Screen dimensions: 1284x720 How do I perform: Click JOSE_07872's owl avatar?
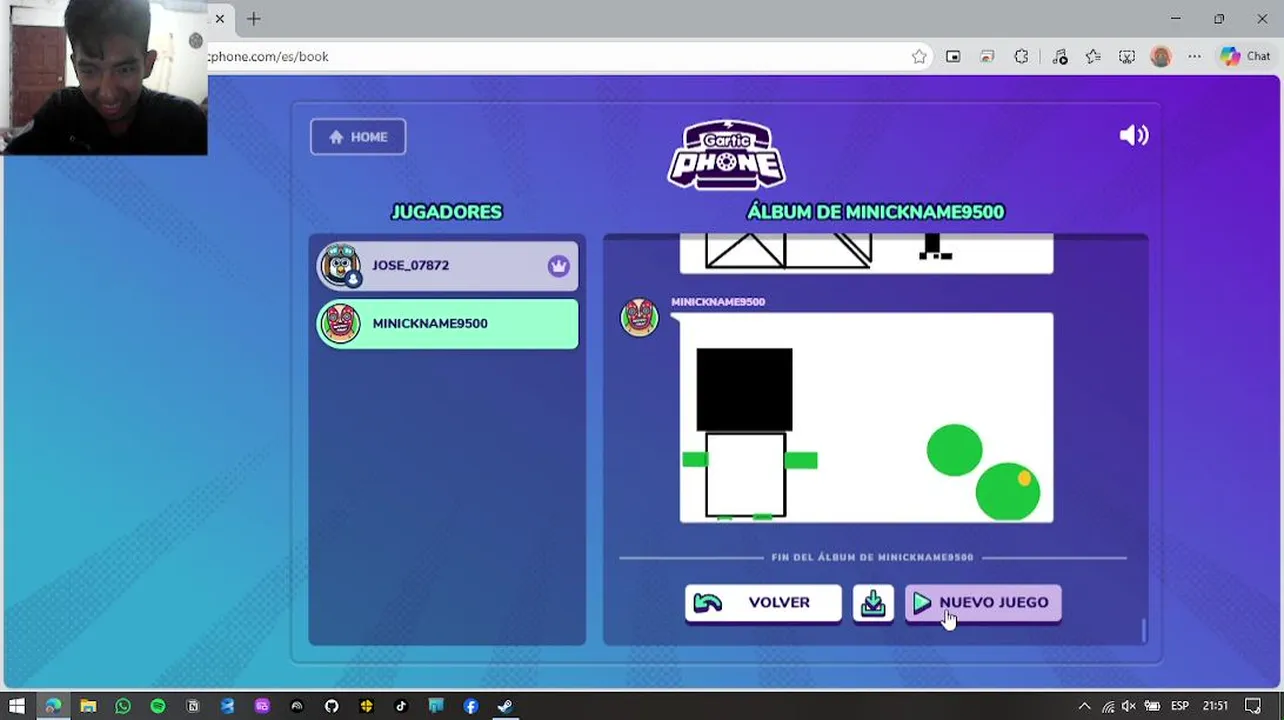340,265
